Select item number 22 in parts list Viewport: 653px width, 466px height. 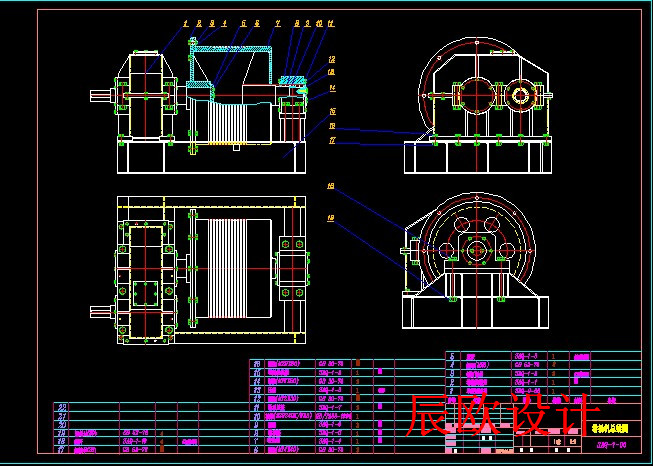[x=62, y=407]
